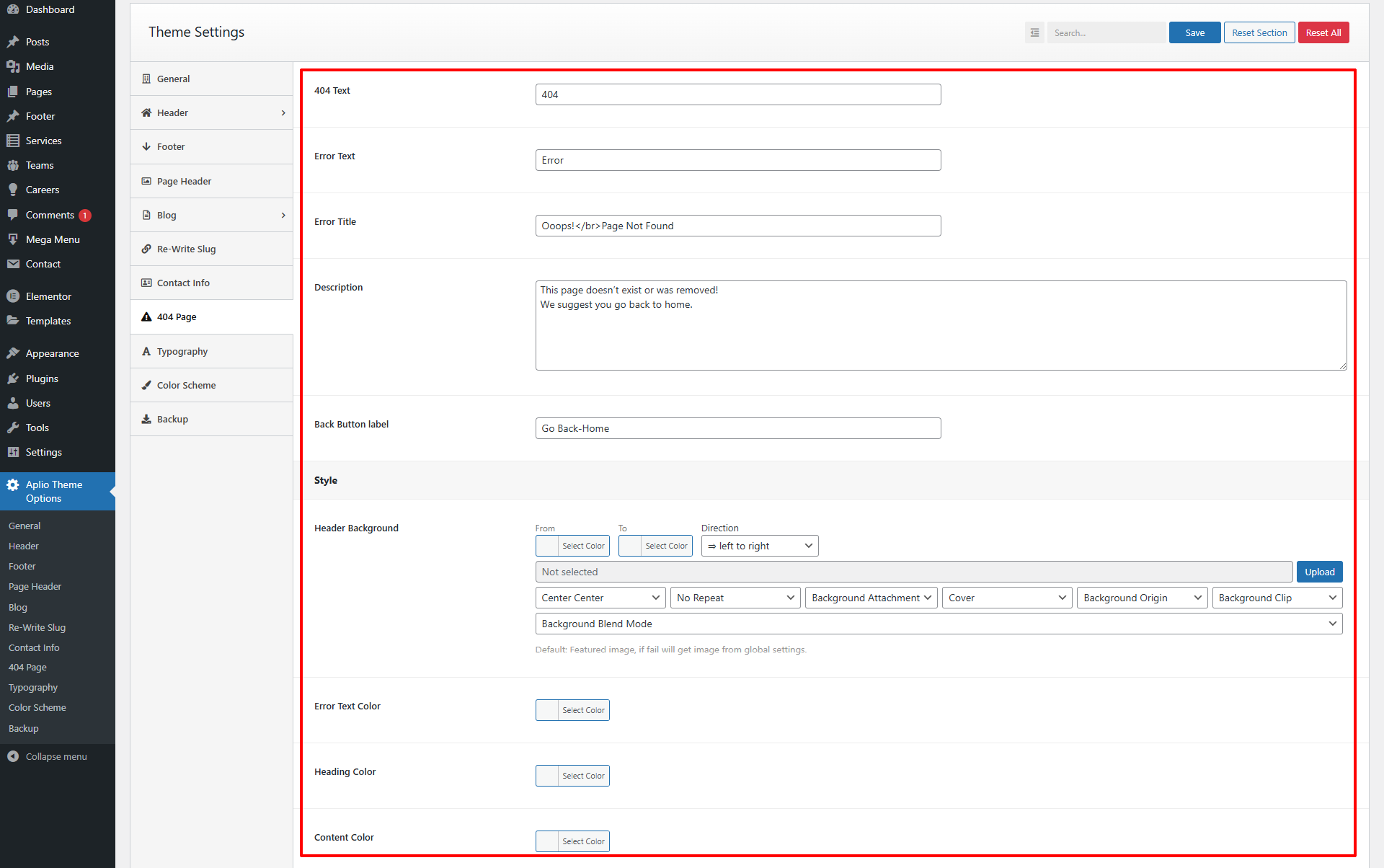Click Save button in top right
Screen dimensions: 1384x868
coord(1195,32)
